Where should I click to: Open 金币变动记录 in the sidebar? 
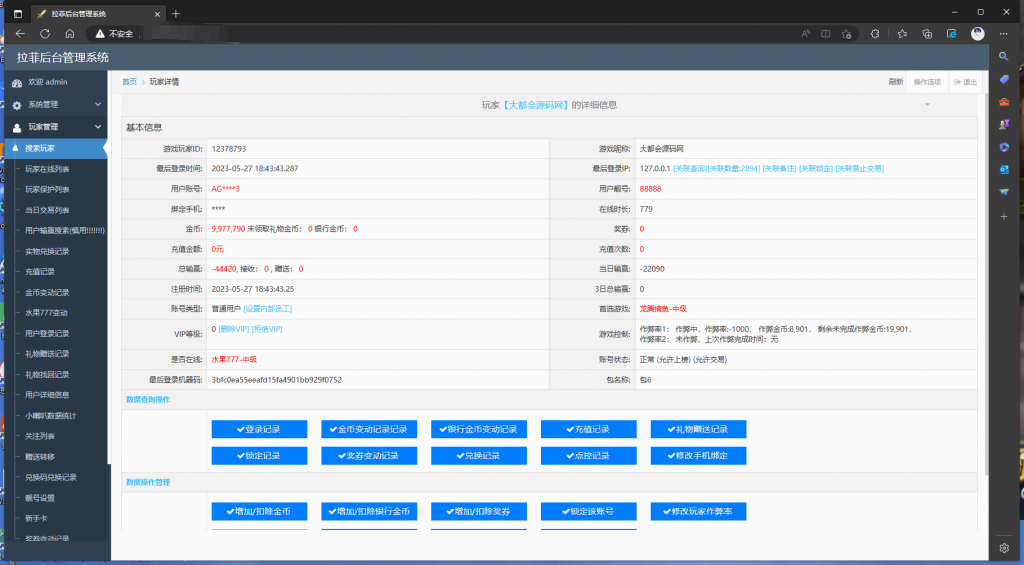coord(47,293)
